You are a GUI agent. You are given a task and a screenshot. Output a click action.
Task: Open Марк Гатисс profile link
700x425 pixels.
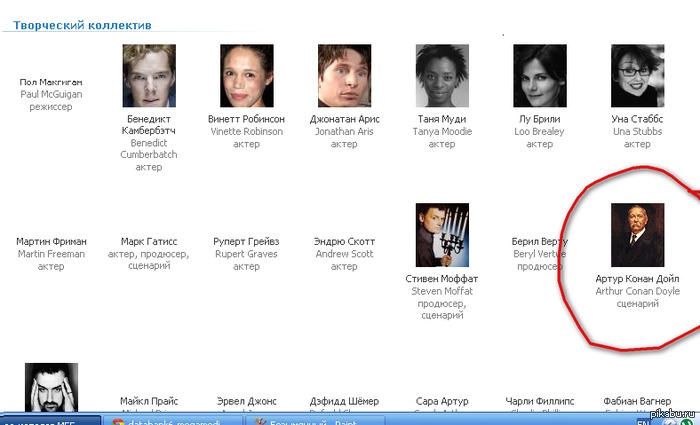point(148,242)
